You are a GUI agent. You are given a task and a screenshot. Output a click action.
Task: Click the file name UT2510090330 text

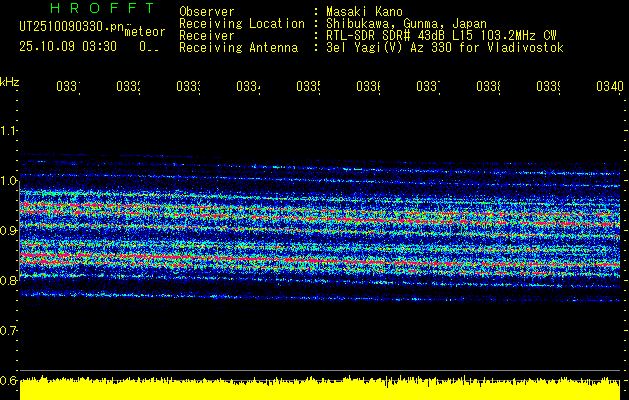pos(71,27)
